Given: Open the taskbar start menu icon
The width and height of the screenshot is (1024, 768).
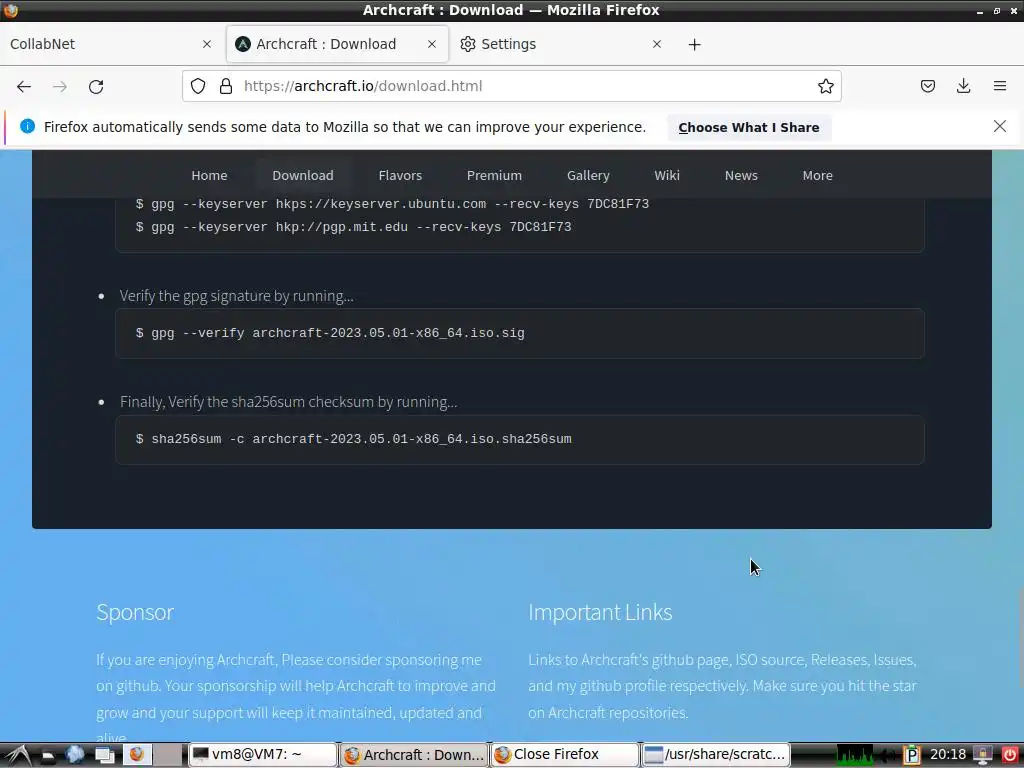Looking at the screenshot, I should [x=17, y=755].
